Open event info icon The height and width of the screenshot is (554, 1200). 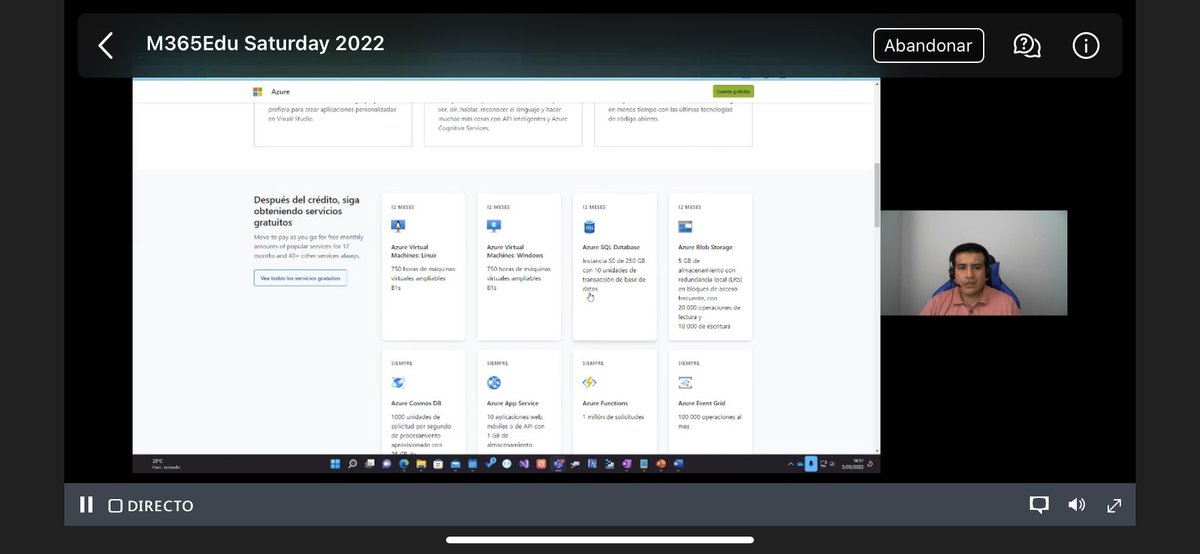click(1086, 45)
